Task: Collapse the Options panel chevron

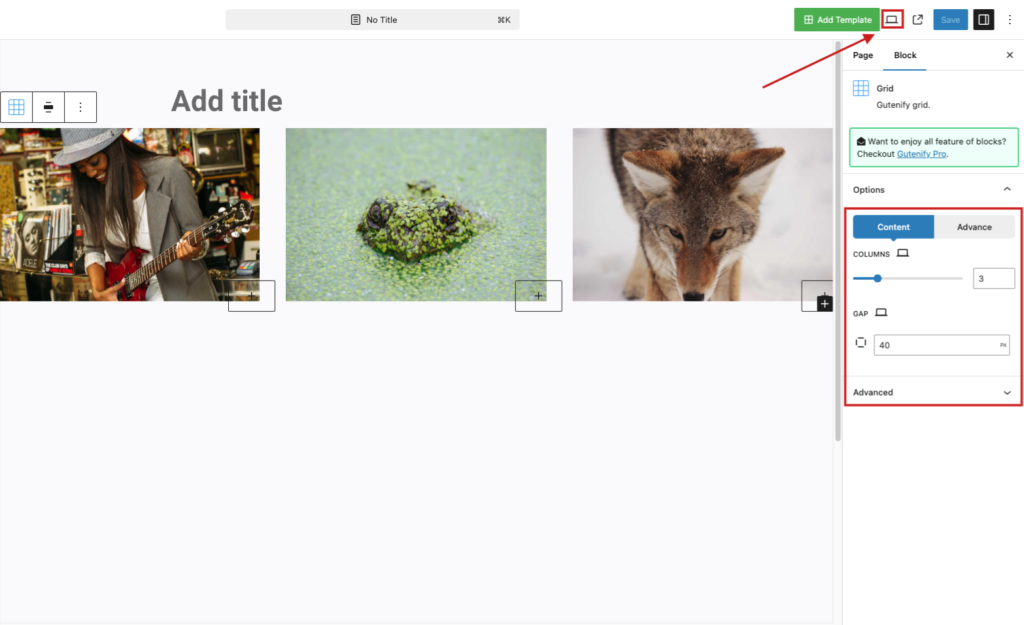Action: [x=1007, y=189]
